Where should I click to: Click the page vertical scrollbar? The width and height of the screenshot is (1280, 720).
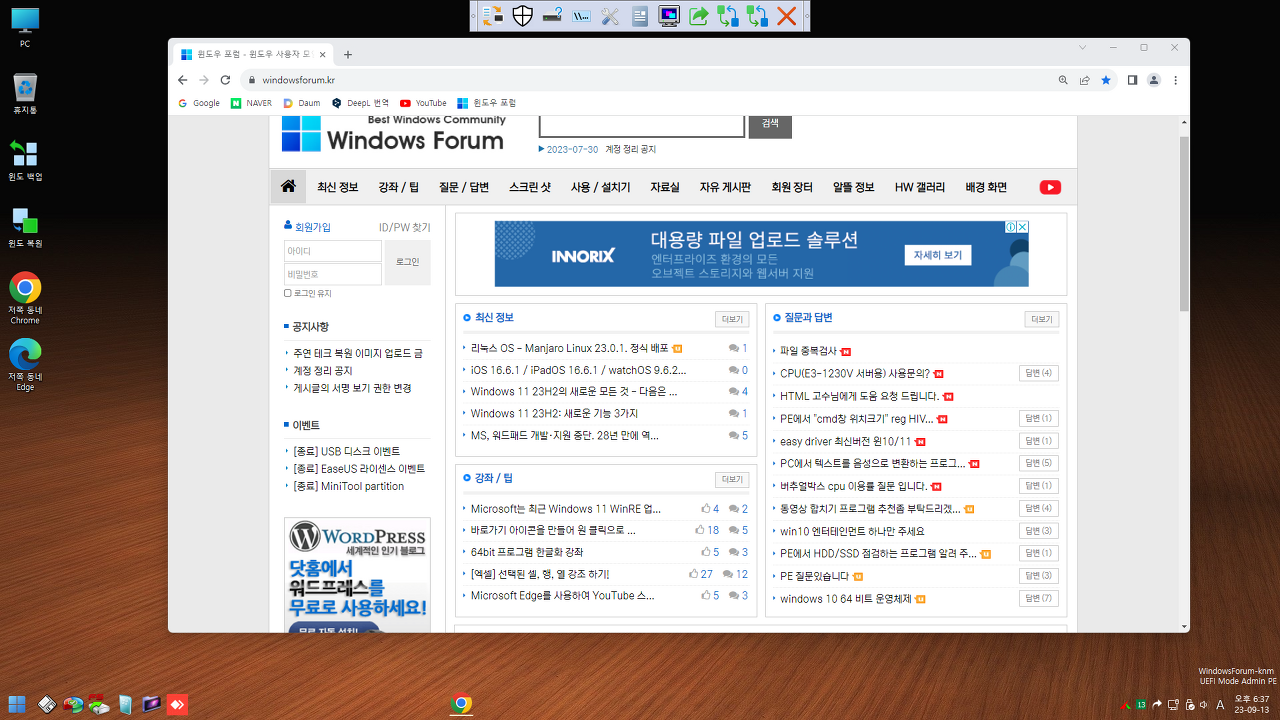pos(1184,225)
